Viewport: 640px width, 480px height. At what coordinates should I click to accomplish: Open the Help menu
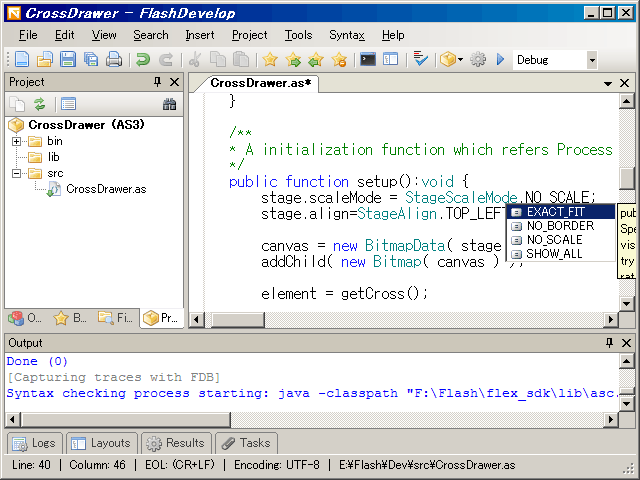[393, 35]
